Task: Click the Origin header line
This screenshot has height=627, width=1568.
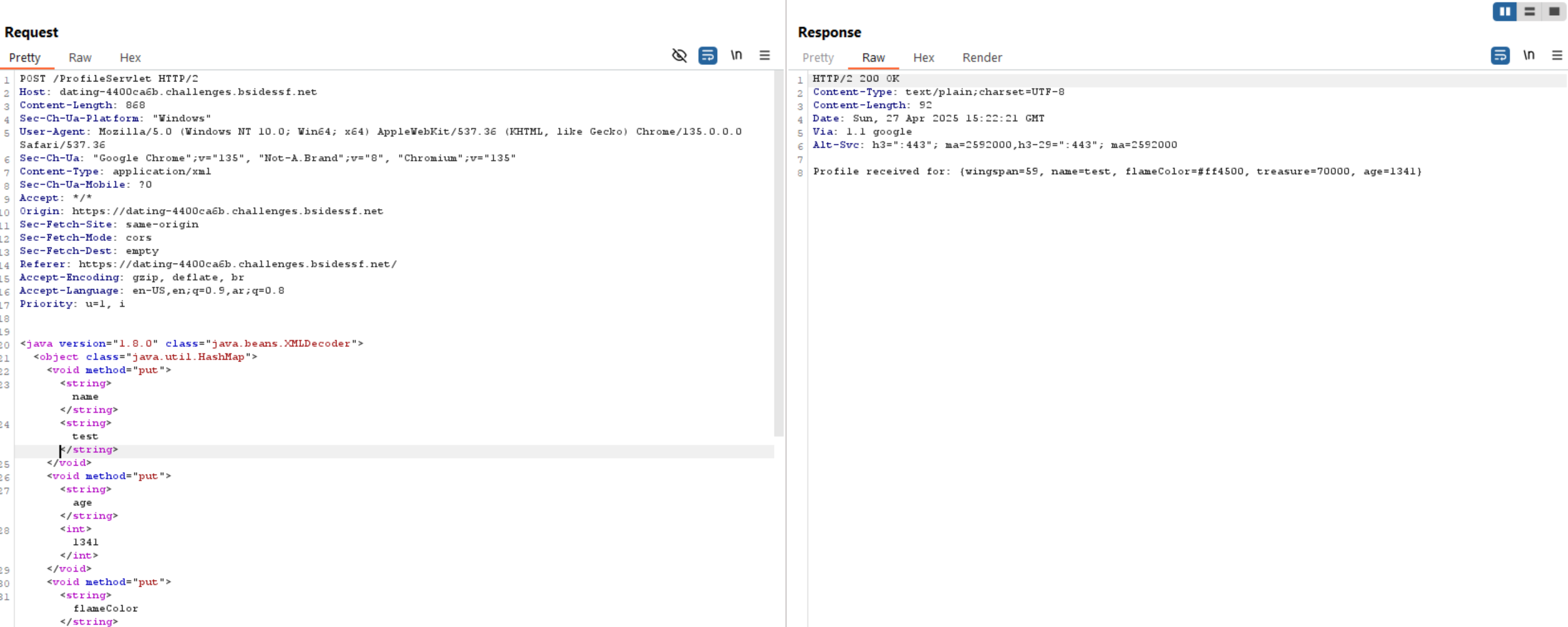Action: pyautogui.click(x=201, y=211)
